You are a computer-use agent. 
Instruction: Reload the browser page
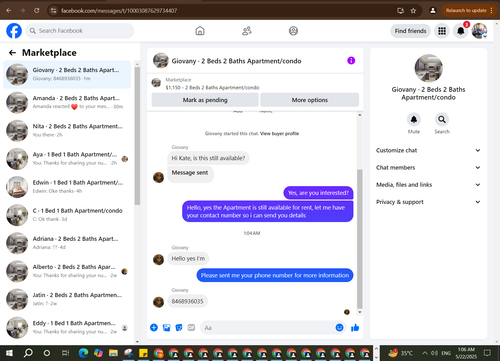click(x=37, y=11)
